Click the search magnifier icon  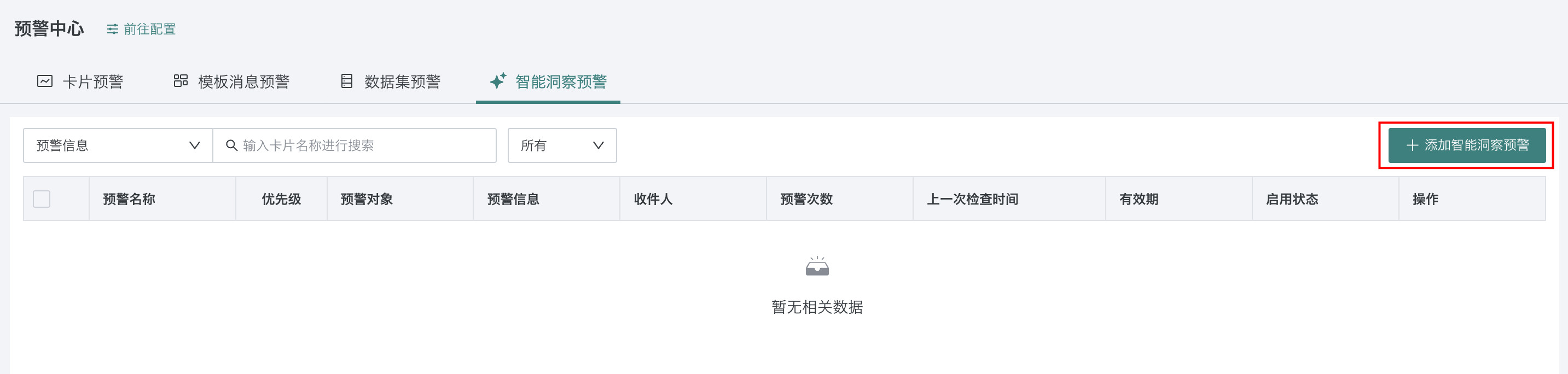(x=231, y=145)
